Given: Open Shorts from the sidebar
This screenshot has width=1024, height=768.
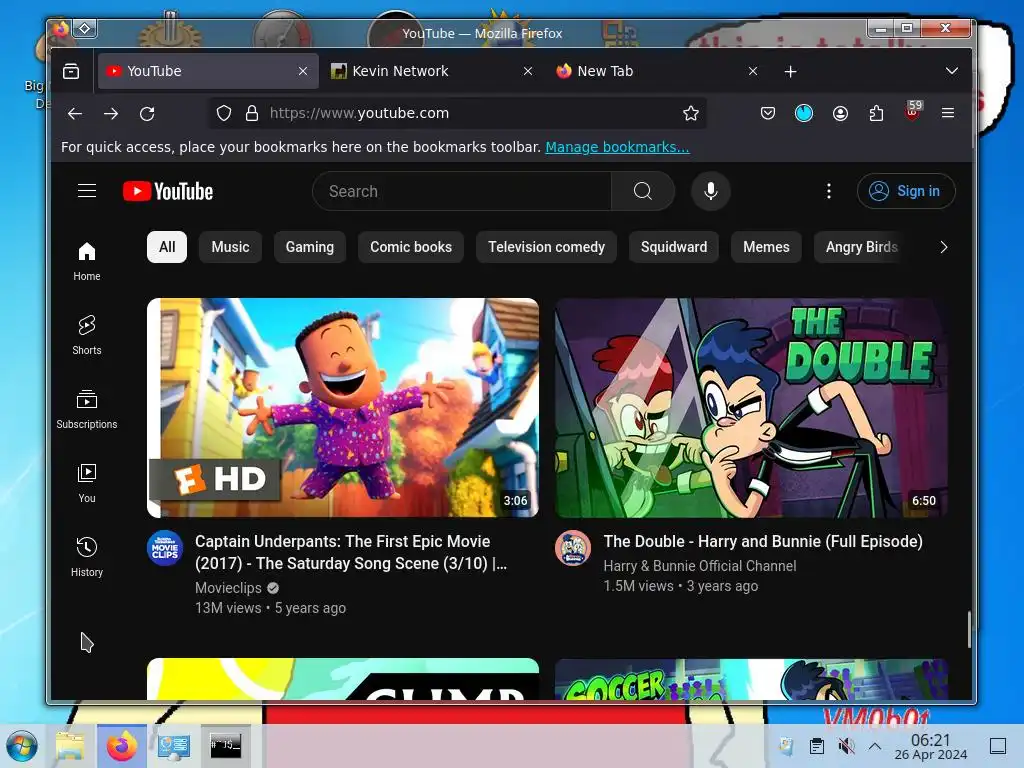Looking at the screenshot, I should (87, 335).
